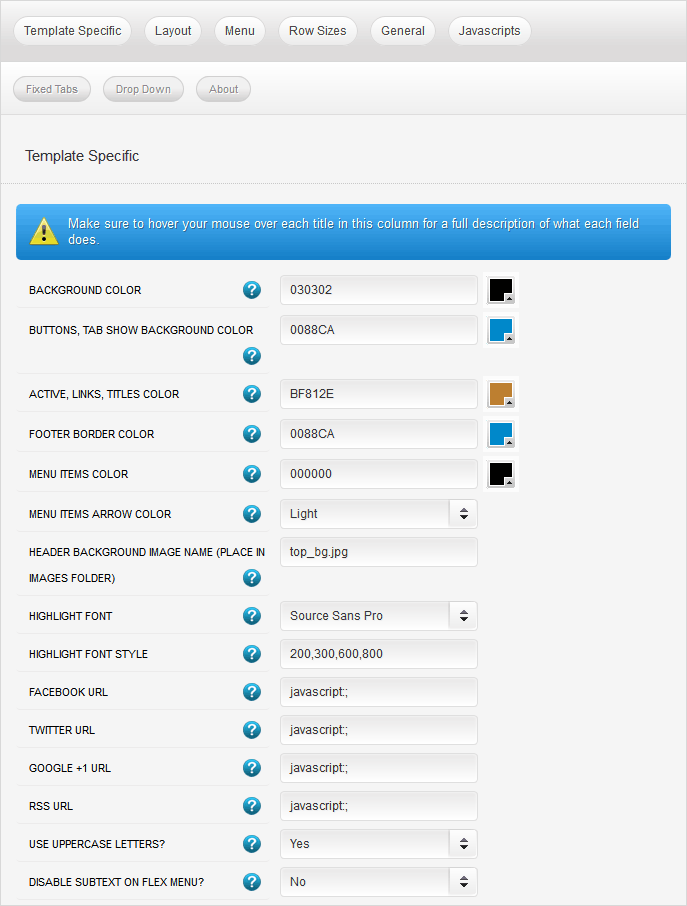687x906 pixels.
Task: Click help icon for Facebook URL
Action: coord(252,692)
